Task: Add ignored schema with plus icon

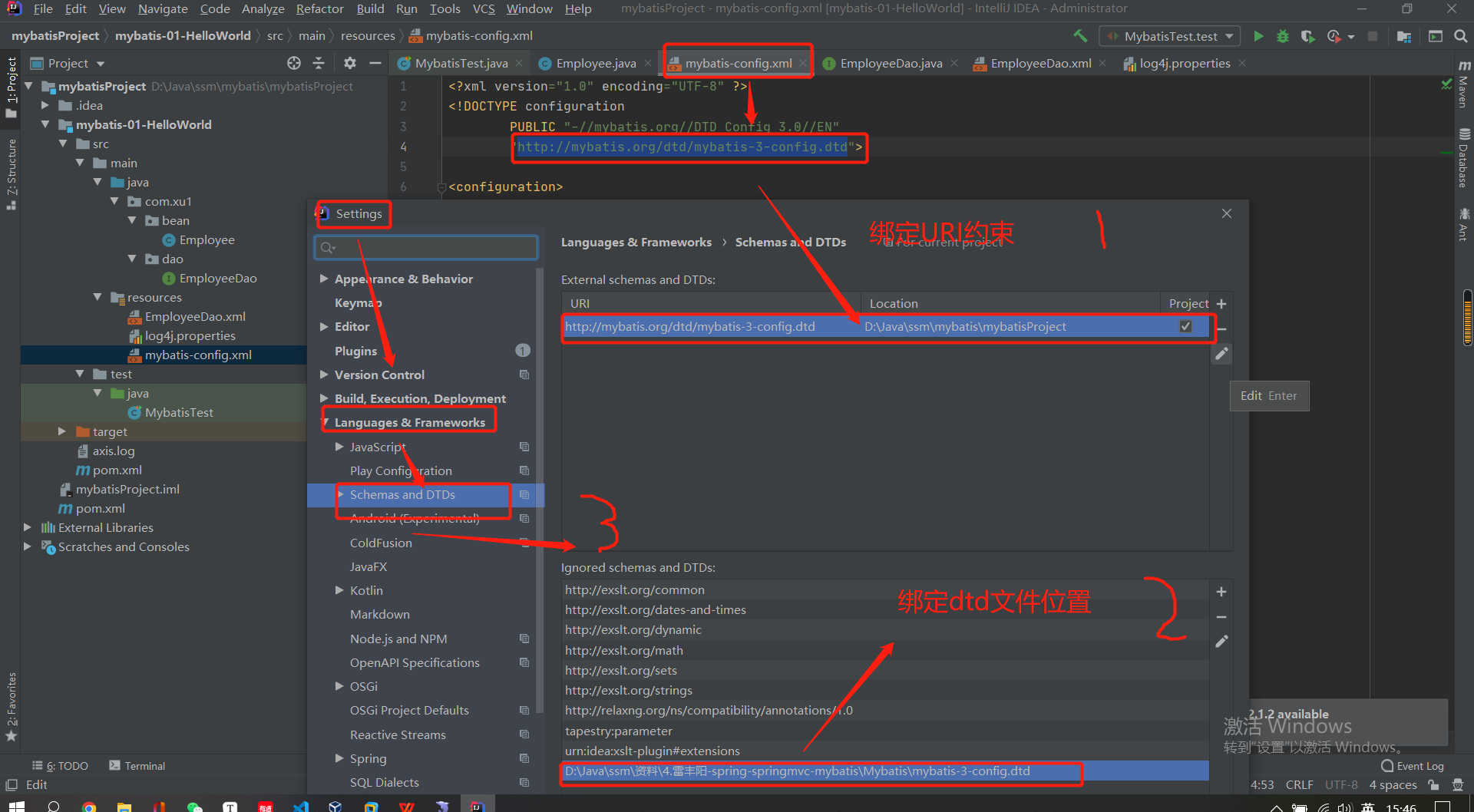Action: [1221, 592]
